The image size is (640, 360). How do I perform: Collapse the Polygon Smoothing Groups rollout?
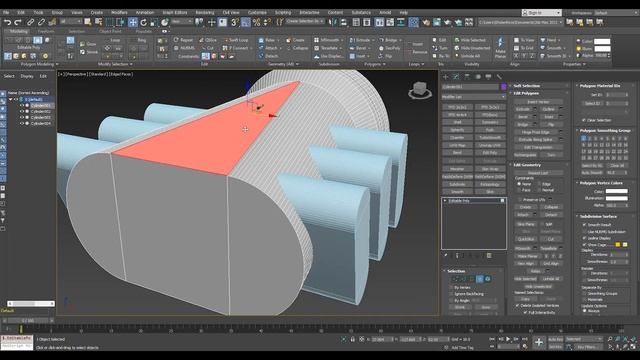coord(605,131)
